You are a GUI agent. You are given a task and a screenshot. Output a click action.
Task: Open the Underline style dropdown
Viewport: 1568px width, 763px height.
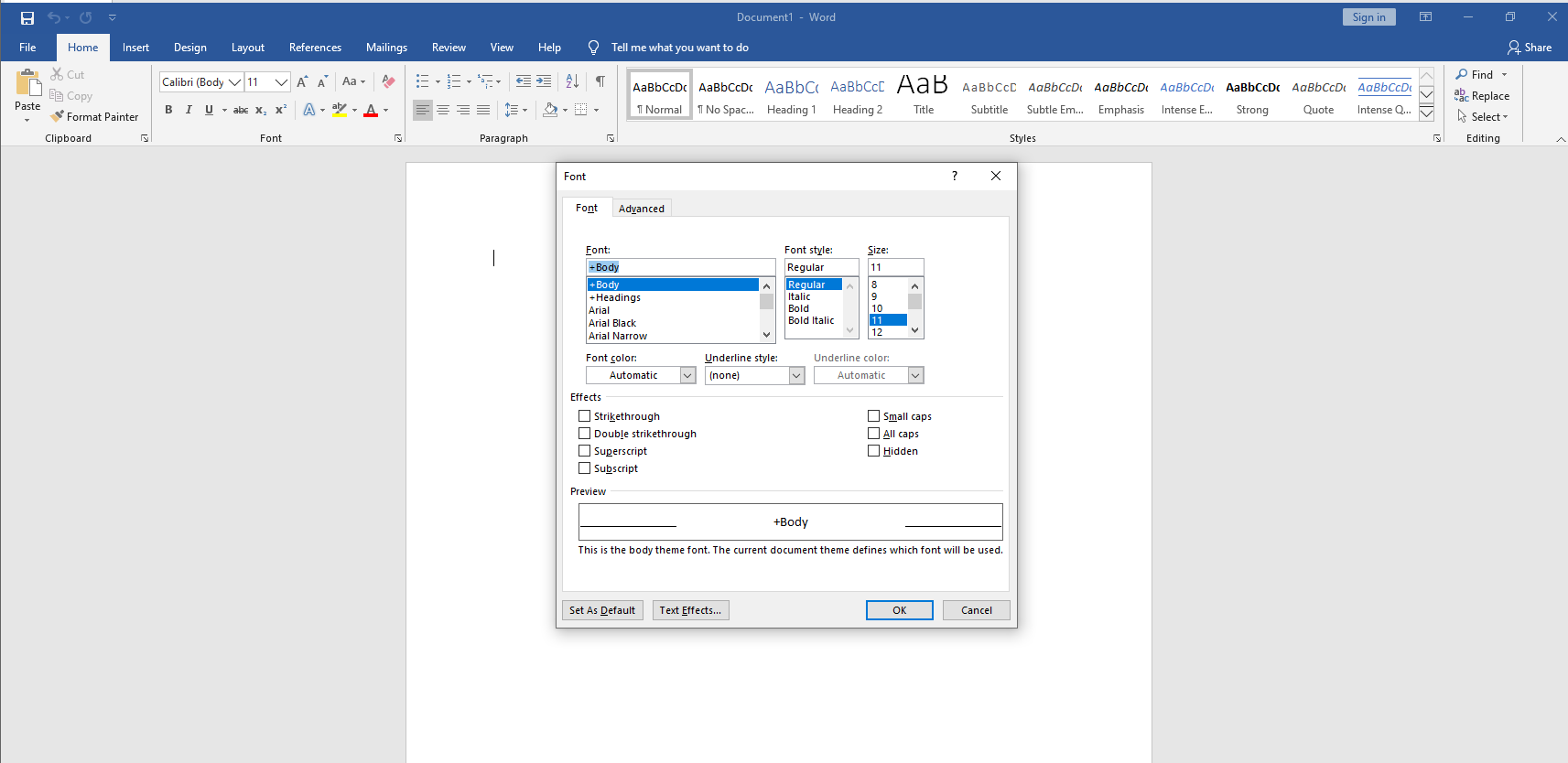(x=796, y=376)
